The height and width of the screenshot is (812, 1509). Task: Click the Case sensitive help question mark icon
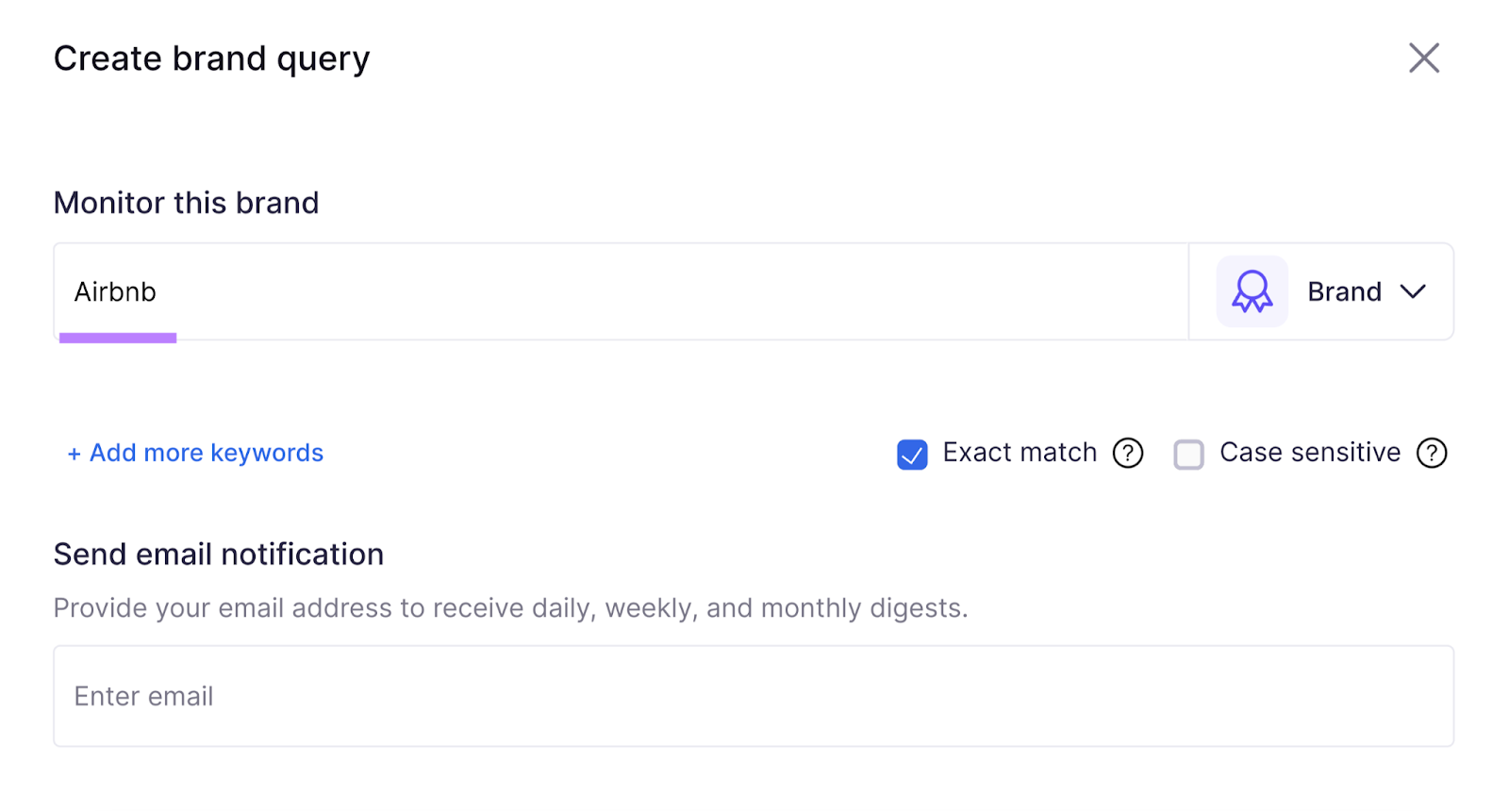pyautogui.click(x=1431, y=454)
